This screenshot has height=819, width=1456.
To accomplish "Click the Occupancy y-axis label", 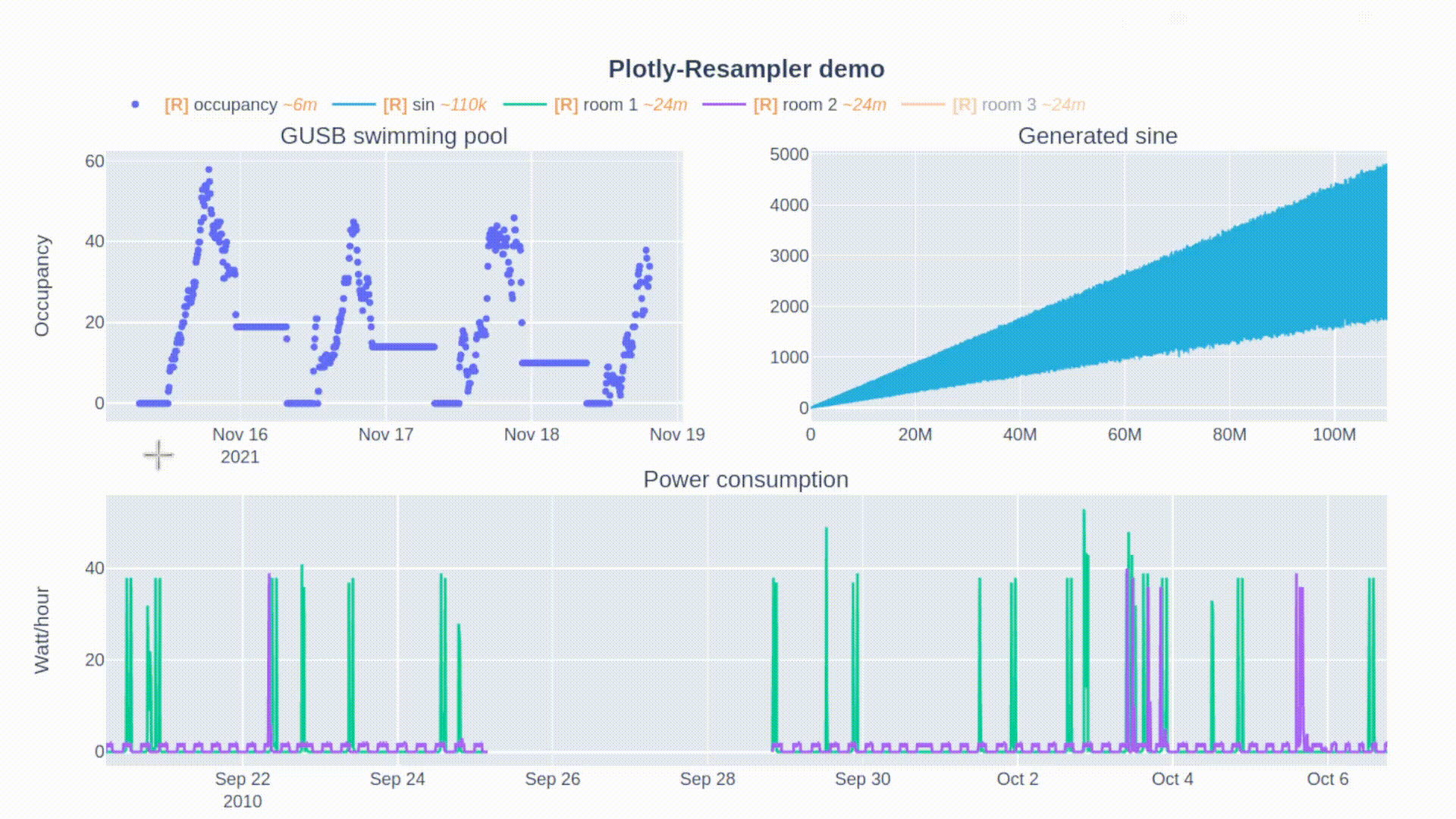I will click(42, 285).
